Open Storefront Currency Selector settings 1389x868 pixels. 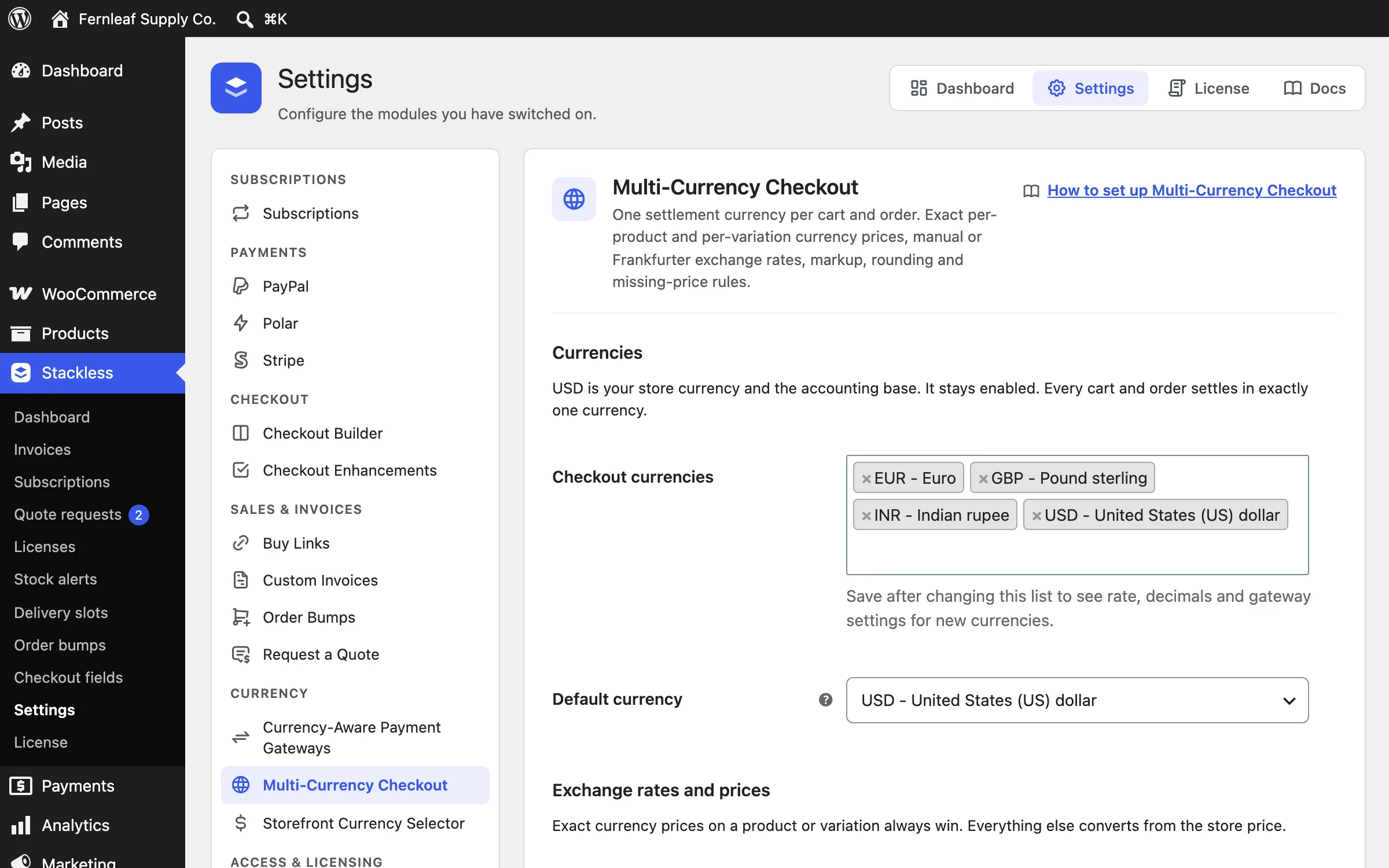(x=355, y=823)
